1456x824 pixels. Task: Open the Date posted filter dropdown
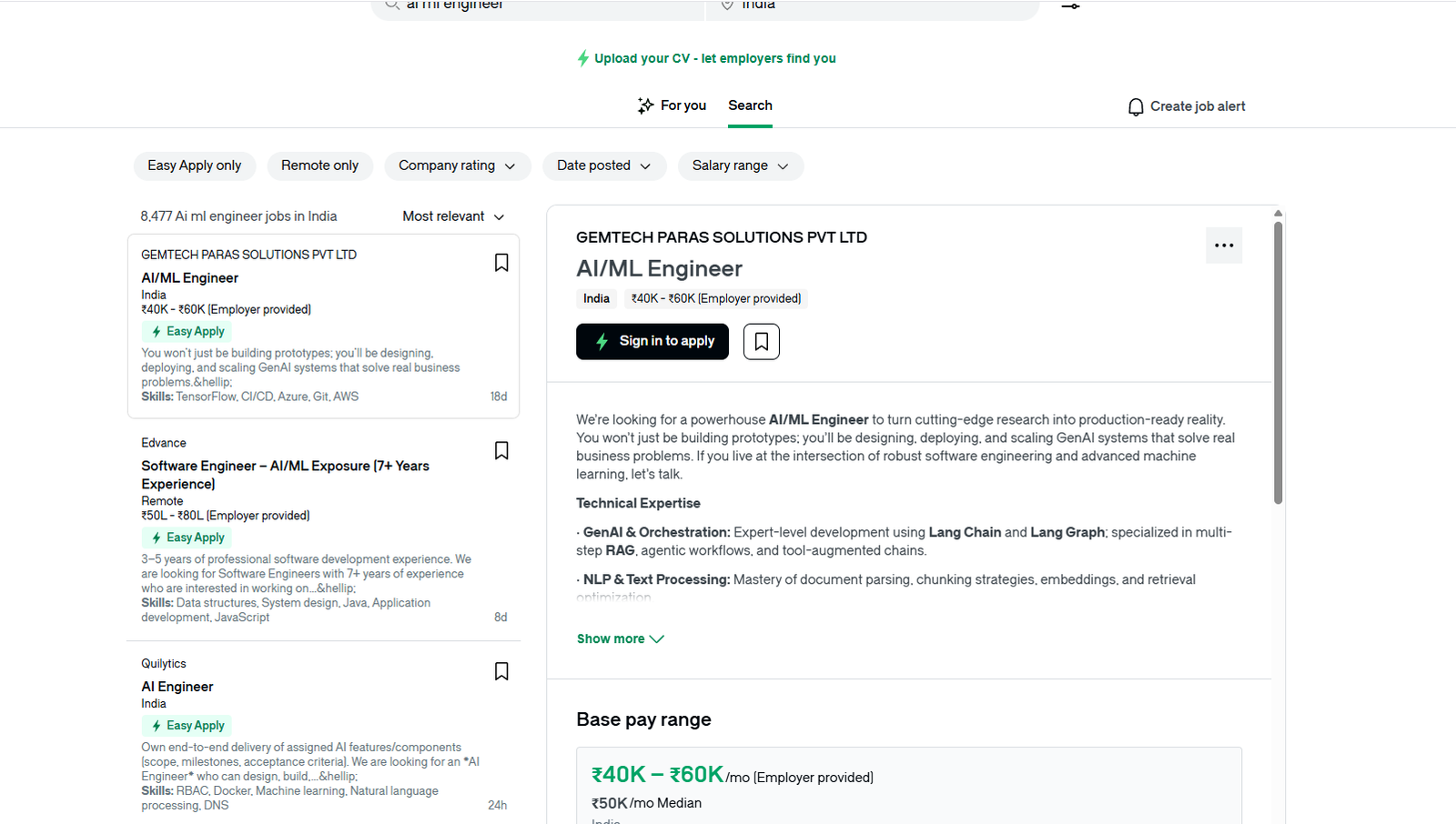pos(604,166)
